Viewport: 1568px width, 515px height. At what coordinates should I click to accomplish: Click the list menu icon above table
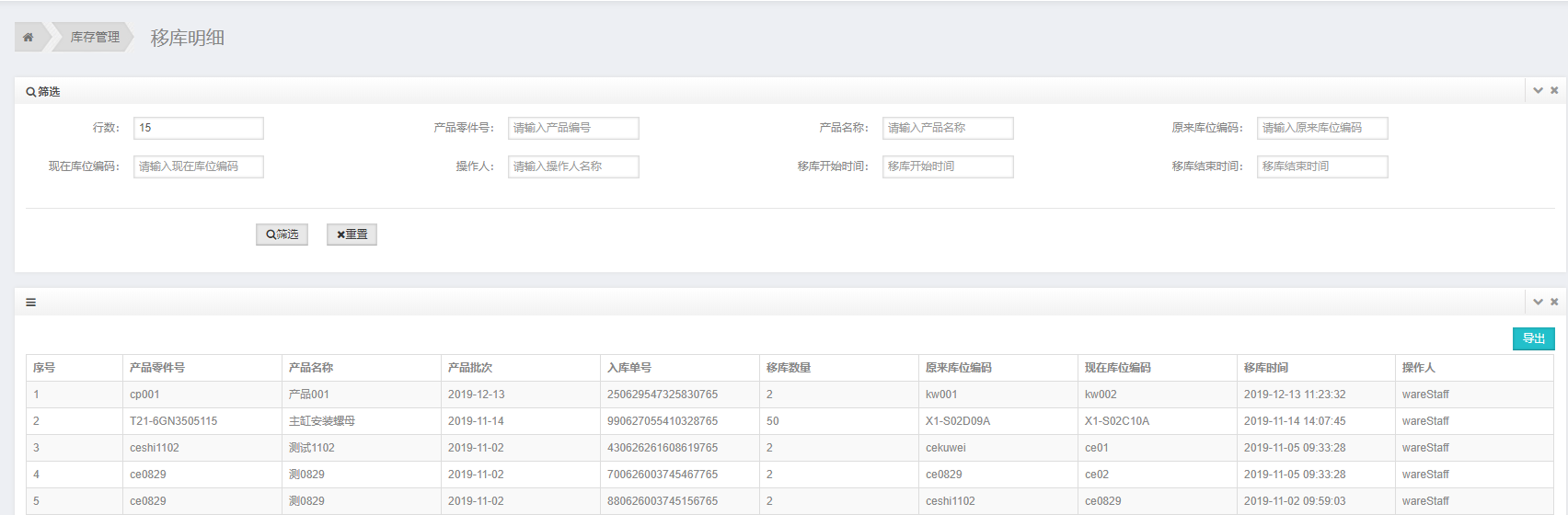pyautogui.click(x=31, y=303)
